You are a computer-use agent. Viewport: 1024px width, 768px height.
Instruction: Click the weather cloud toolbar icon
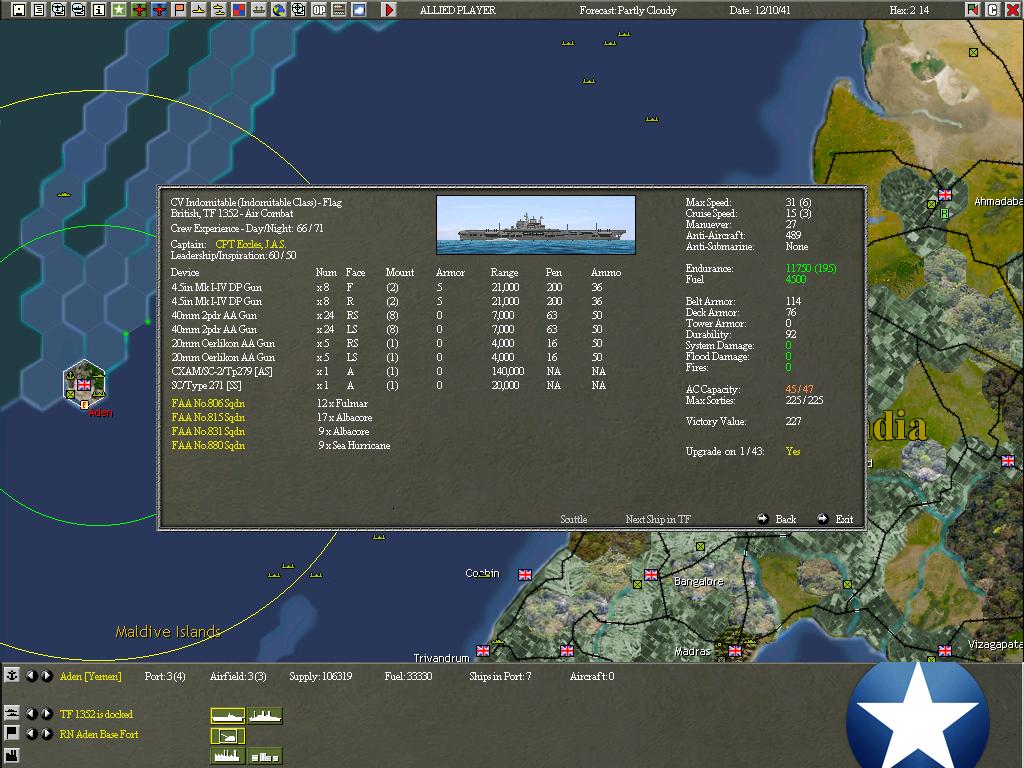[x=359, y=10]
